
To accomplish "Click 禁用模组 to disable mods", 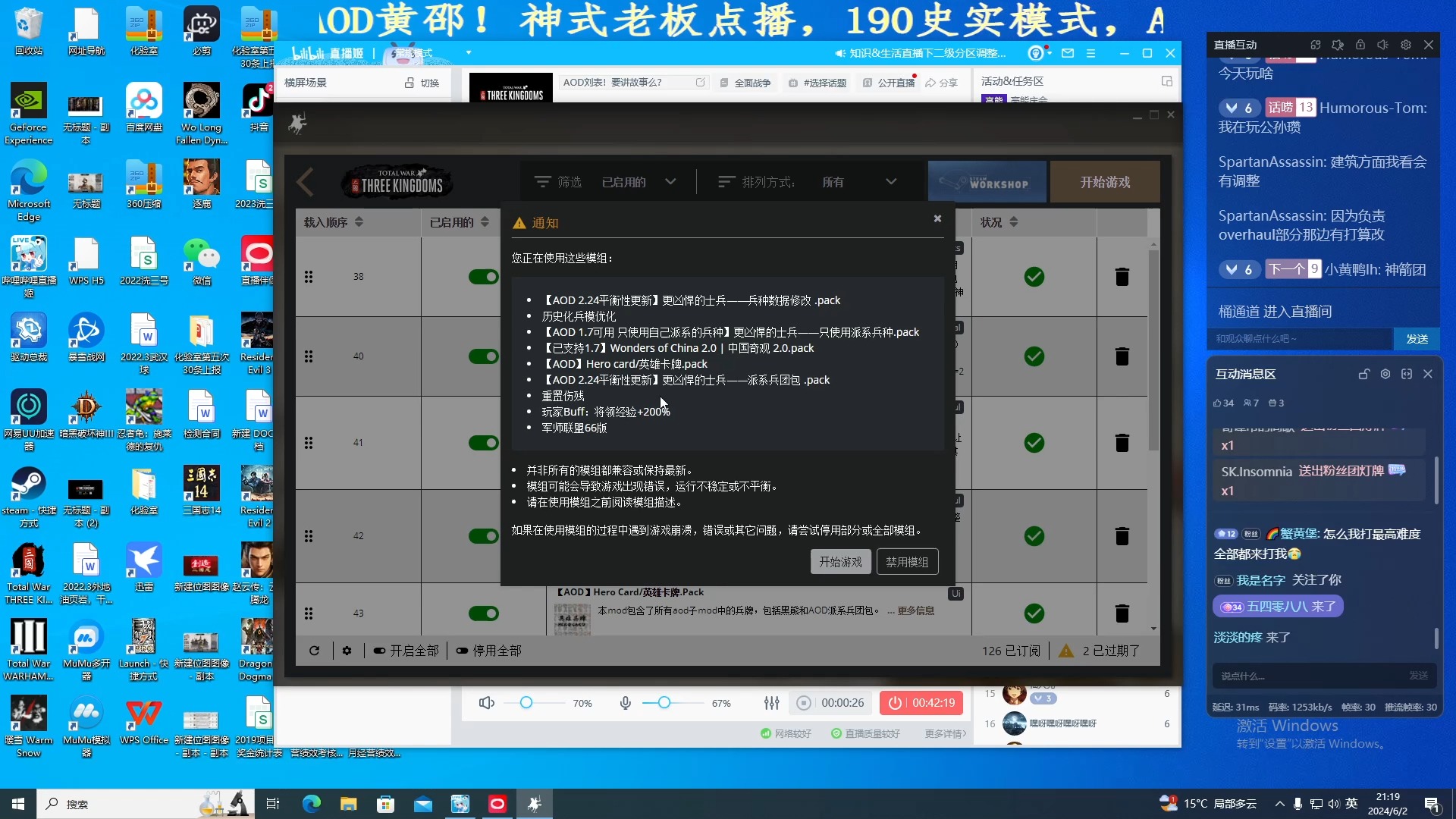I will 907,562.
